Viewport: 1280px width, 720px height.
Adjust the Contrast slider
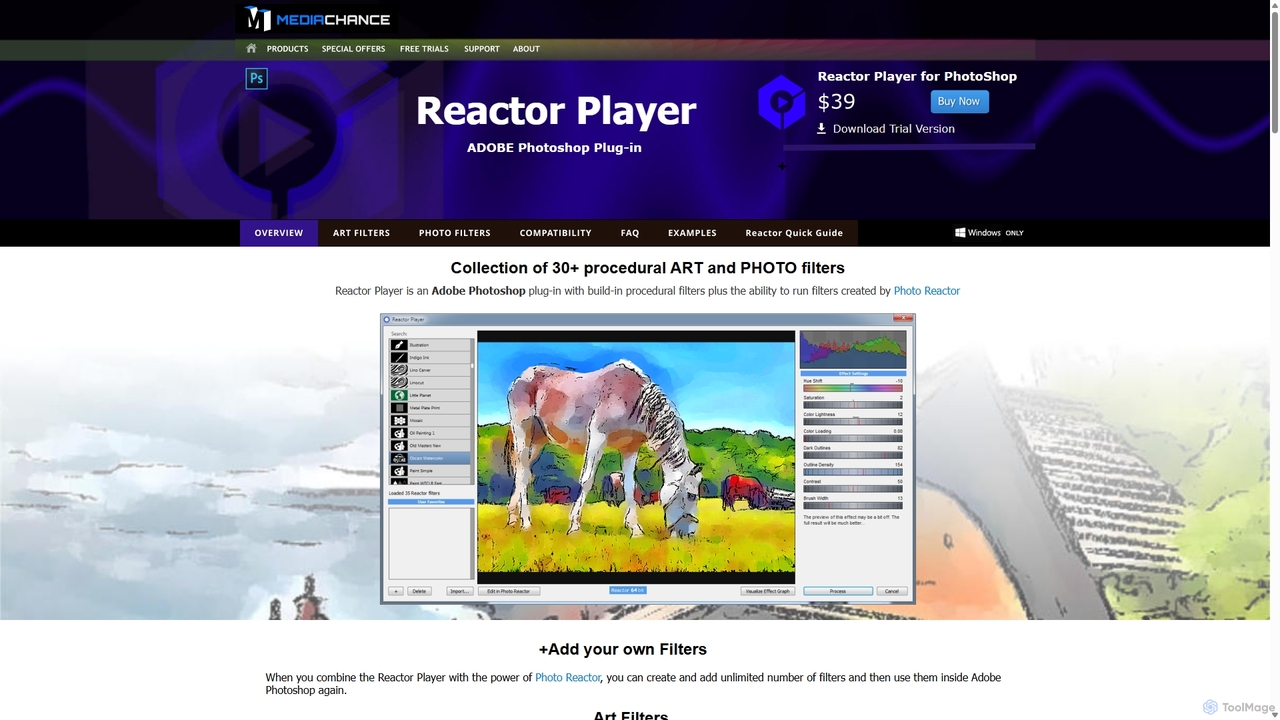[x=852, y=489]
